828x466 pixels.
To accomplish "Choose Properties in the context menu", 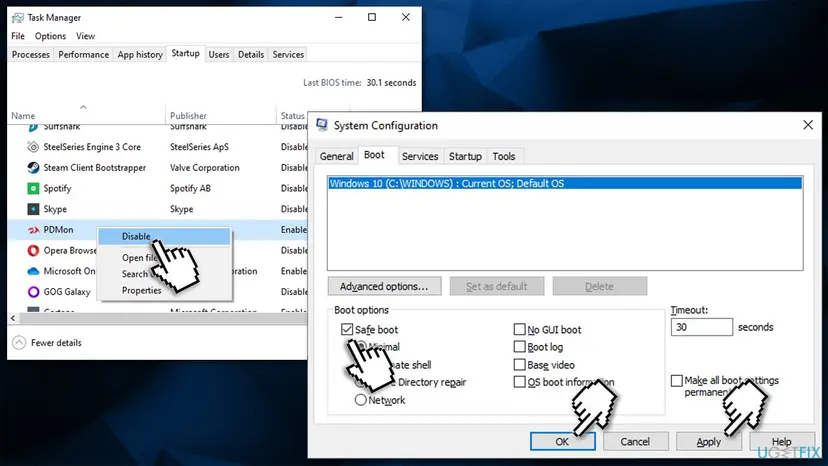I will [142, 290].
